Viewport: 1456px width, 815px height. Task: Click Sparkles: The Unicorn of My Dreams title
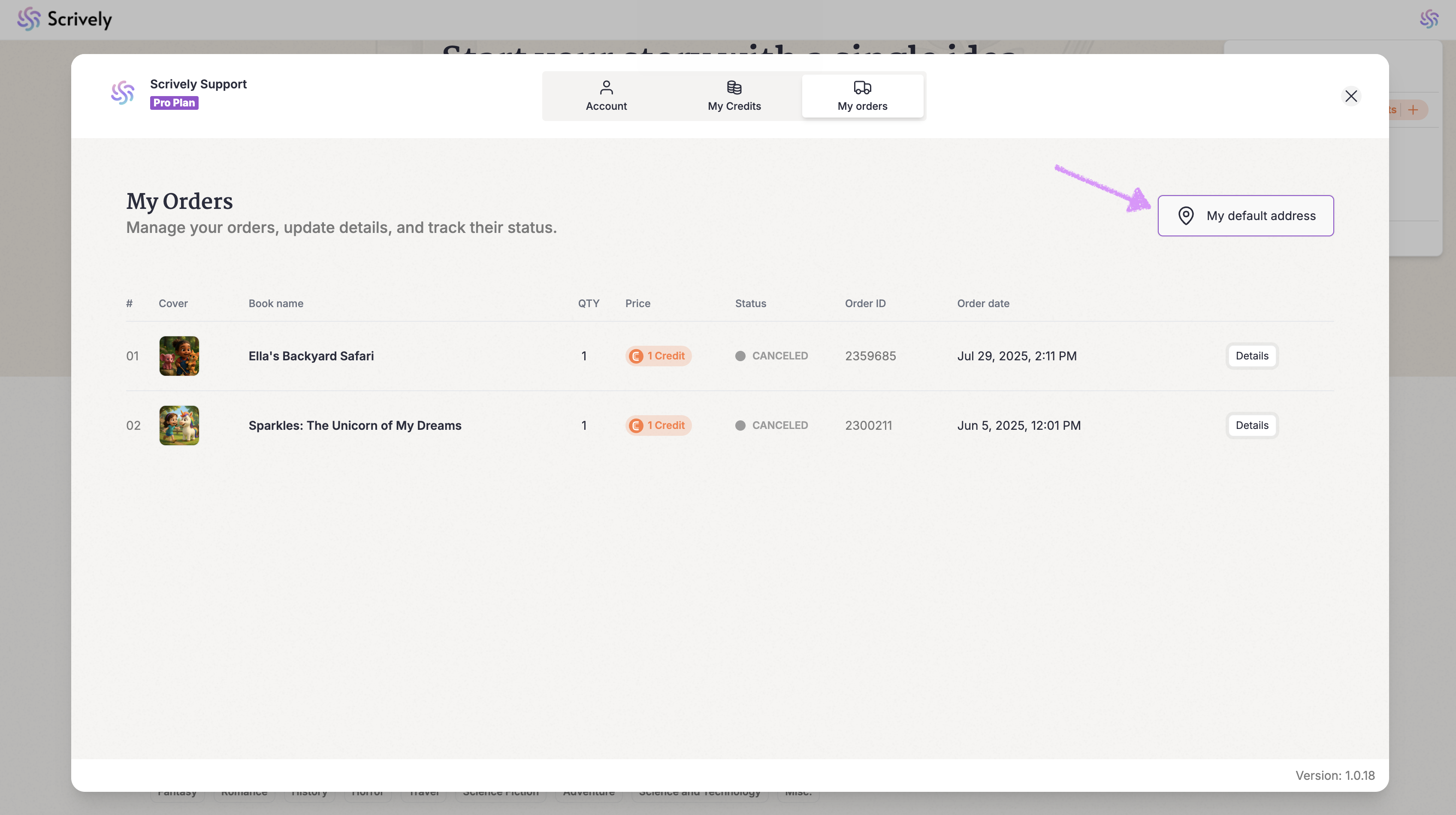(355, 426)
